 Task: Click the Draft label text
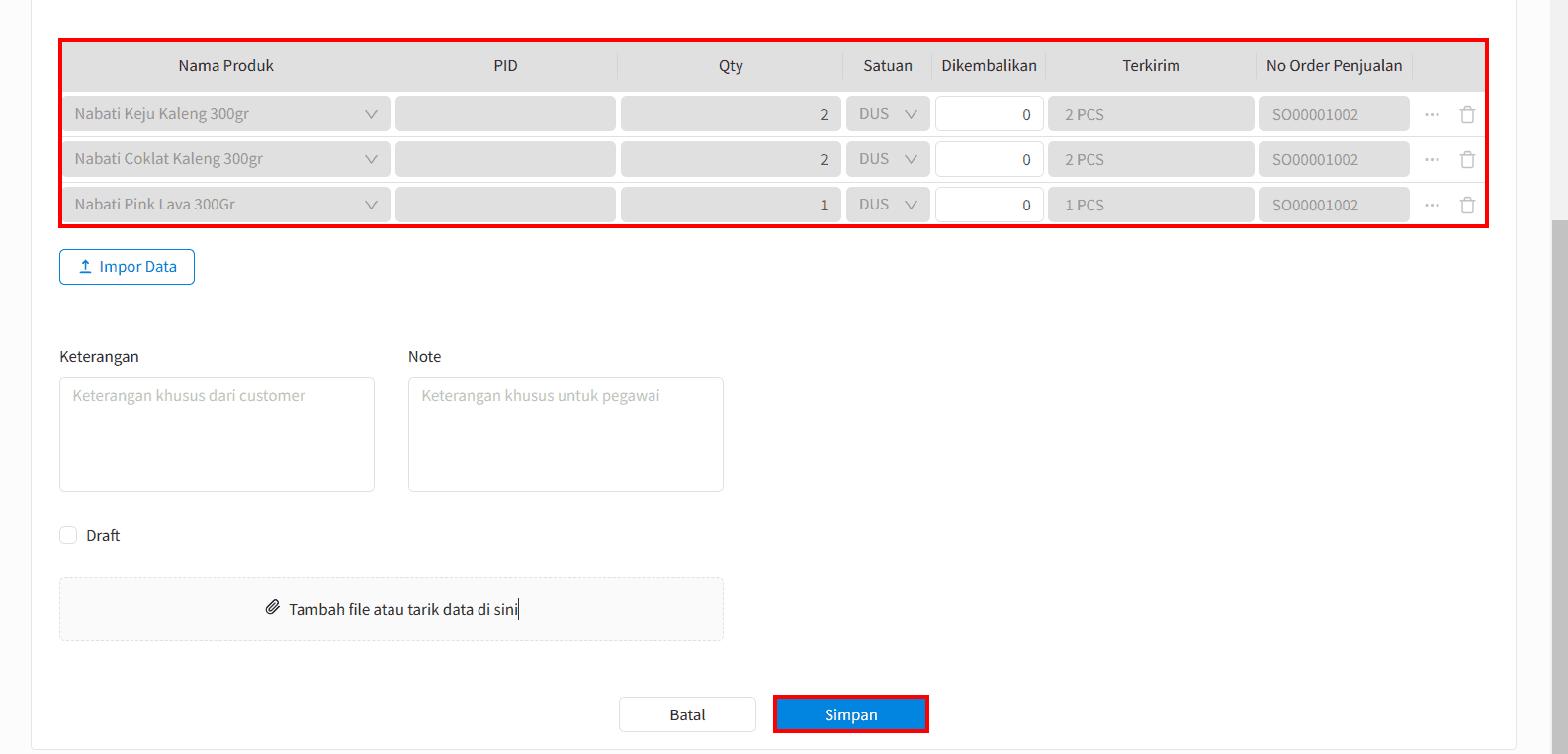(x=103, y=535)
